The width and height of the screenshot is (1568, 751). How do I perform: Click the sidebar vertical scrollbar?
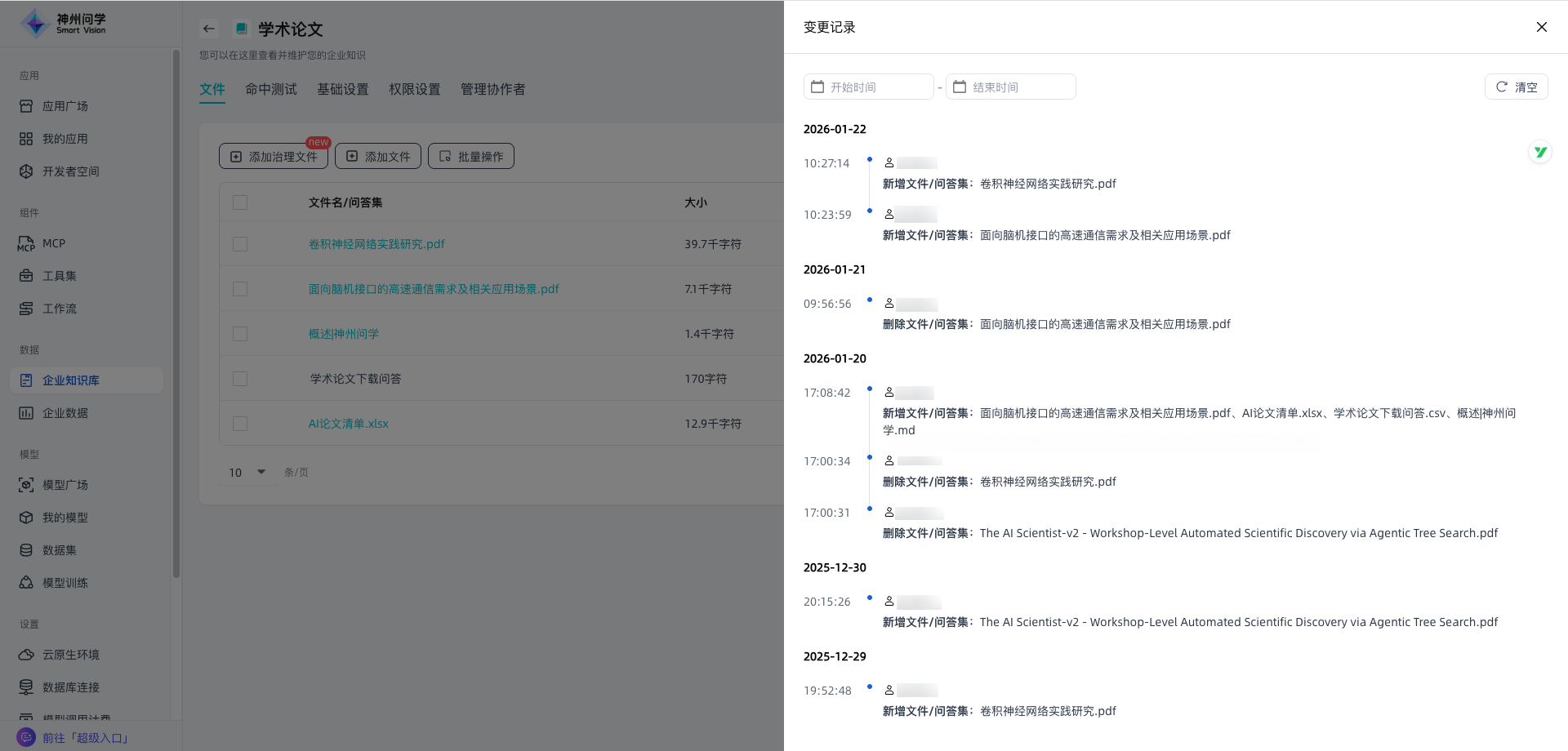coord(176,310)
